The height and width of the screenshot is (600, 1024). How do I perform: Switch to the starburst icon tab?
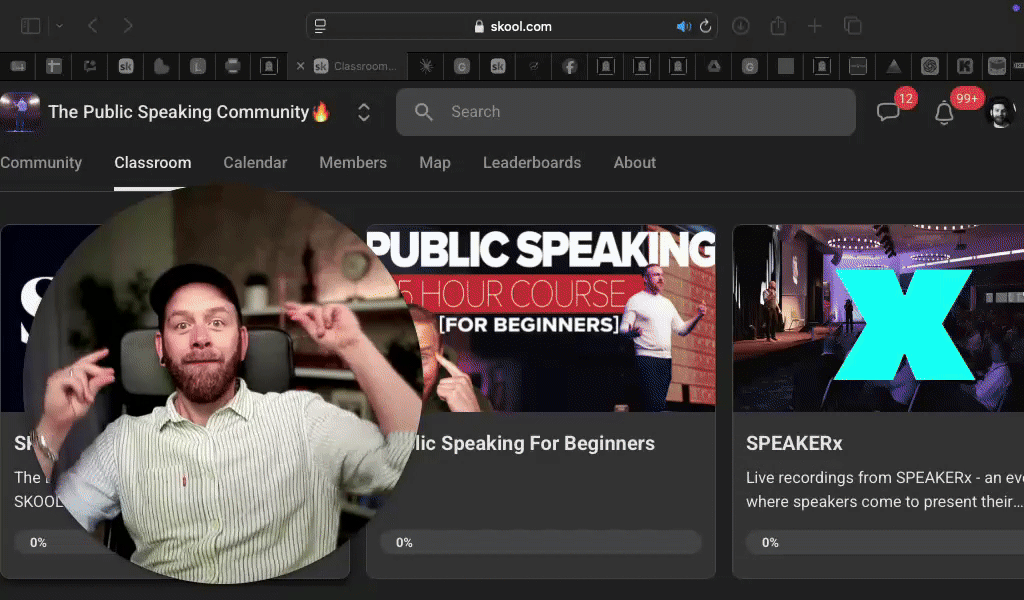click(x=426, y=66)
